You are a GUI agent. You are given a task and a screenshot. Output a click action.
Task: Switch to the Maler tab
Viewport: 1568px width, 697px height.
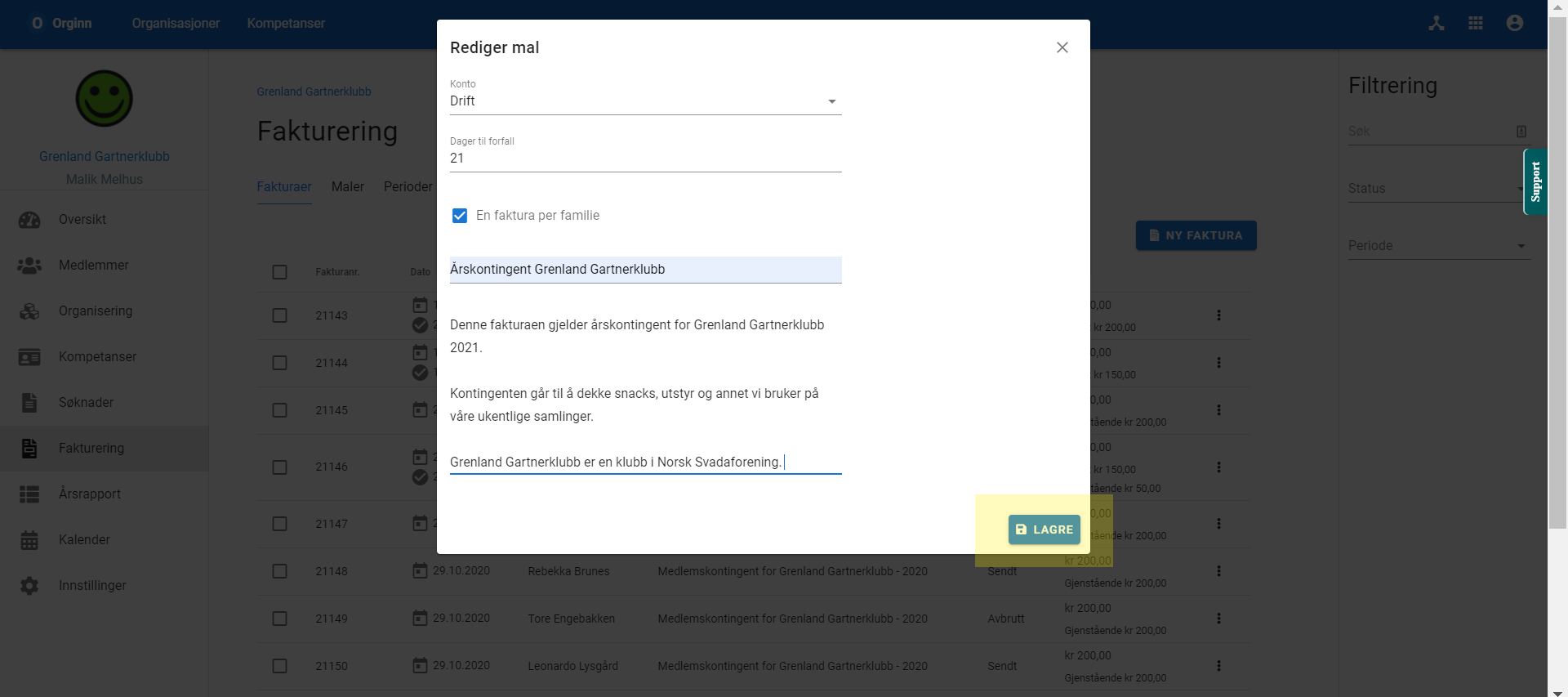[x=348, y=187]
